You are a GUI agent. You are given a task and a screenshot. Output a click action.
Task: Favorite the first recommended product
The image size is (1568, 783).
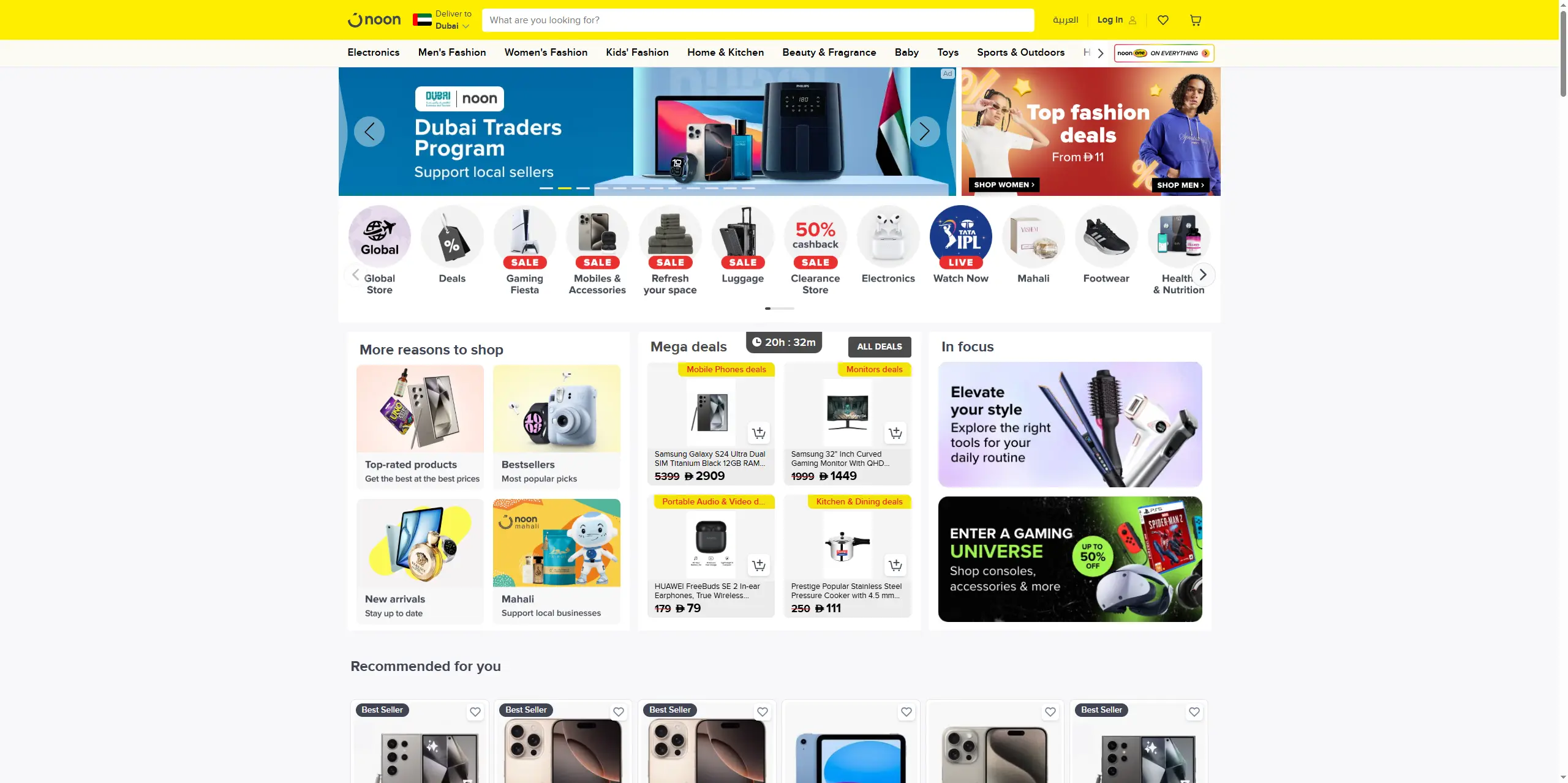pos(475,712)
